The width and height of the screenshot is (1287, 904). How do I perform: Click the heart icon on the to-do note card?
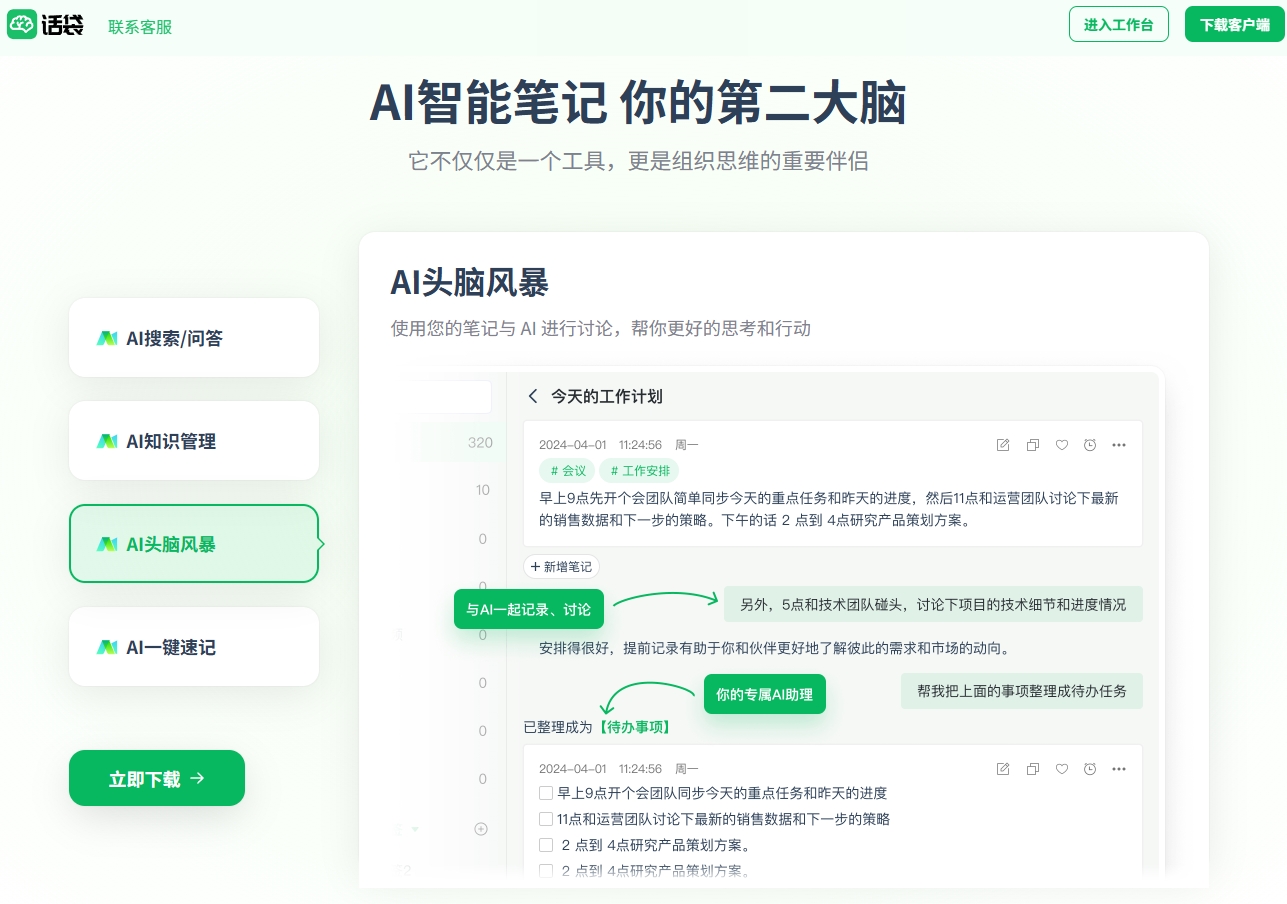coord(1062,769)
